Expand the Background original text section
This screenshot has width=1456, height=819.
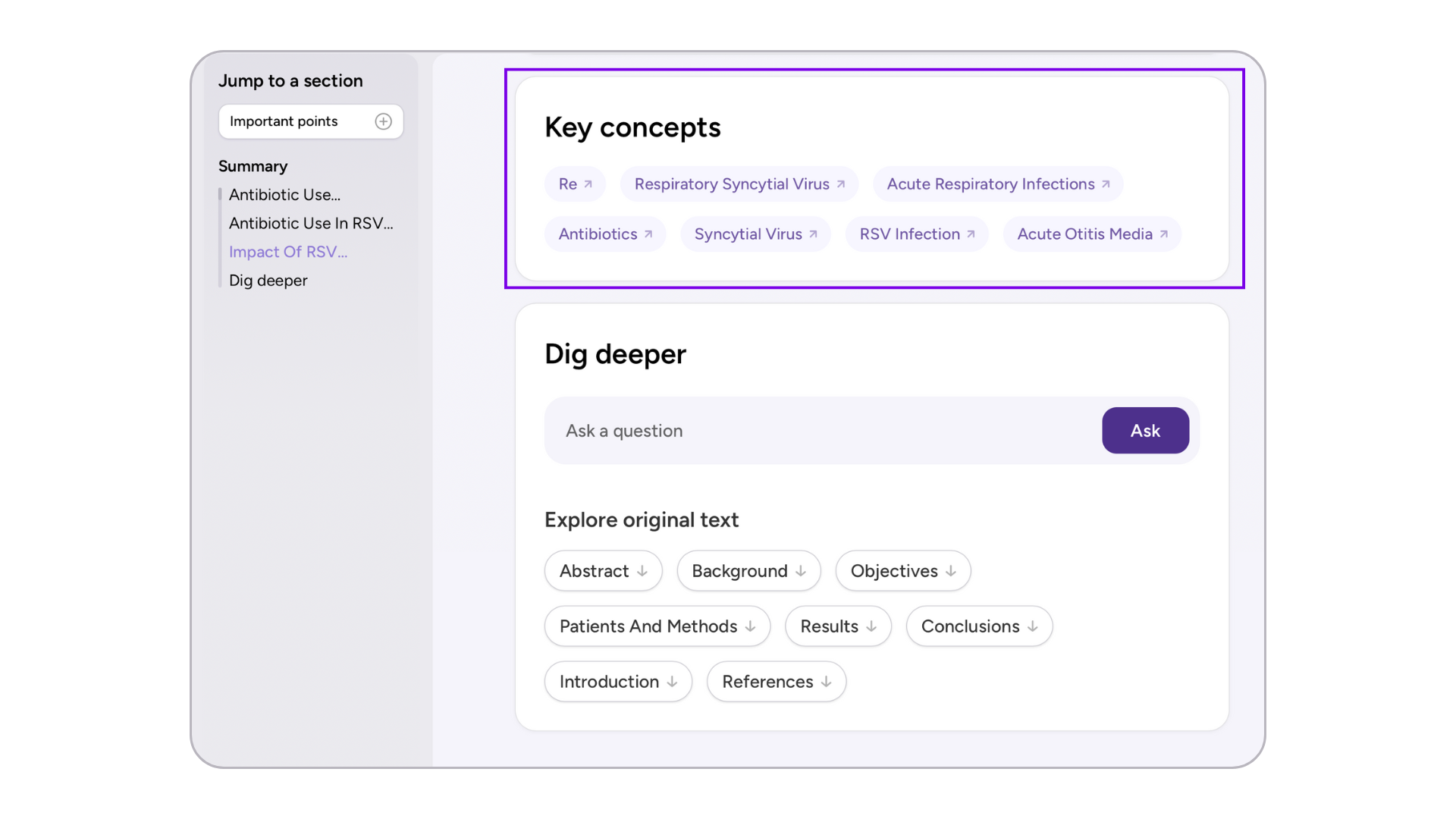(748, 571)
